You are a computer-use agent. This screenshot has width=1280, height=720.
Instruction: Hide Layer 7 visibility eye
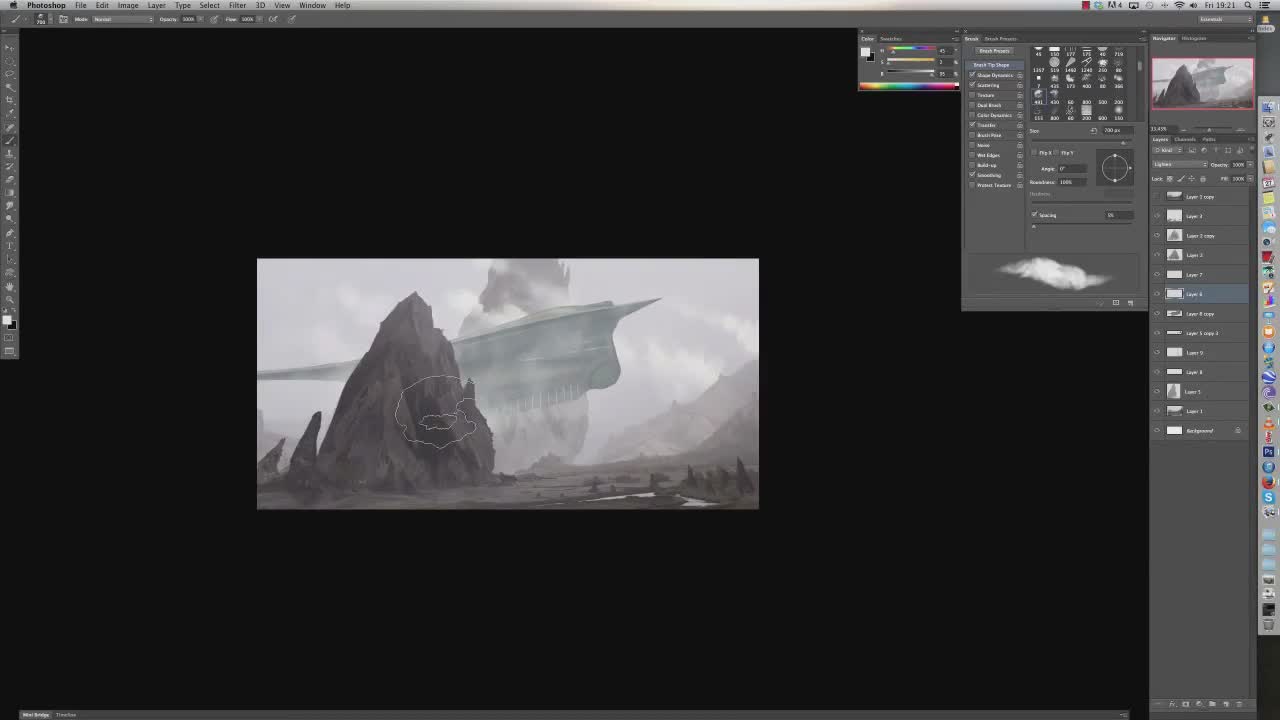[1157, 274]
